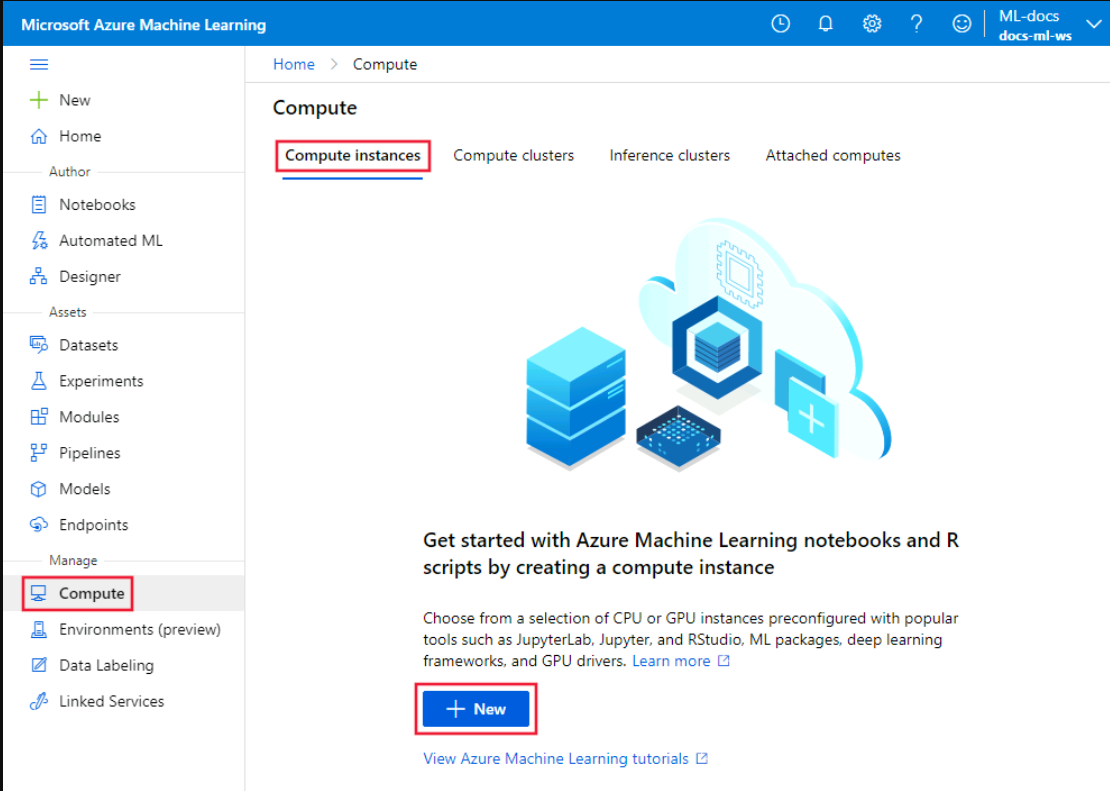Click the New label in the sidebar
This screenshot has height=791, width=1110.
(x=75, y=101)
